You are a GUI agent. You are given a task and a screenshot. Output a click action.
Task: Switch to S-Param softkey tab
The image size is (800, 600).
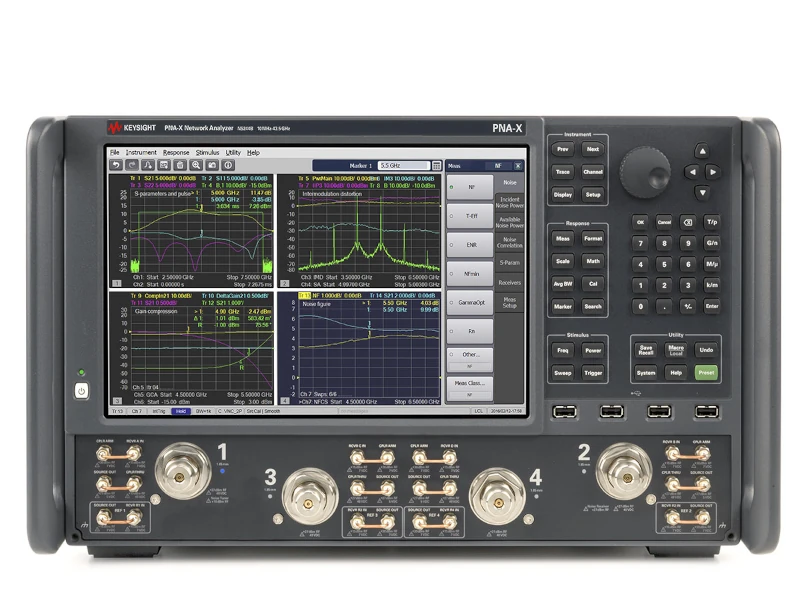click(510, 263)
